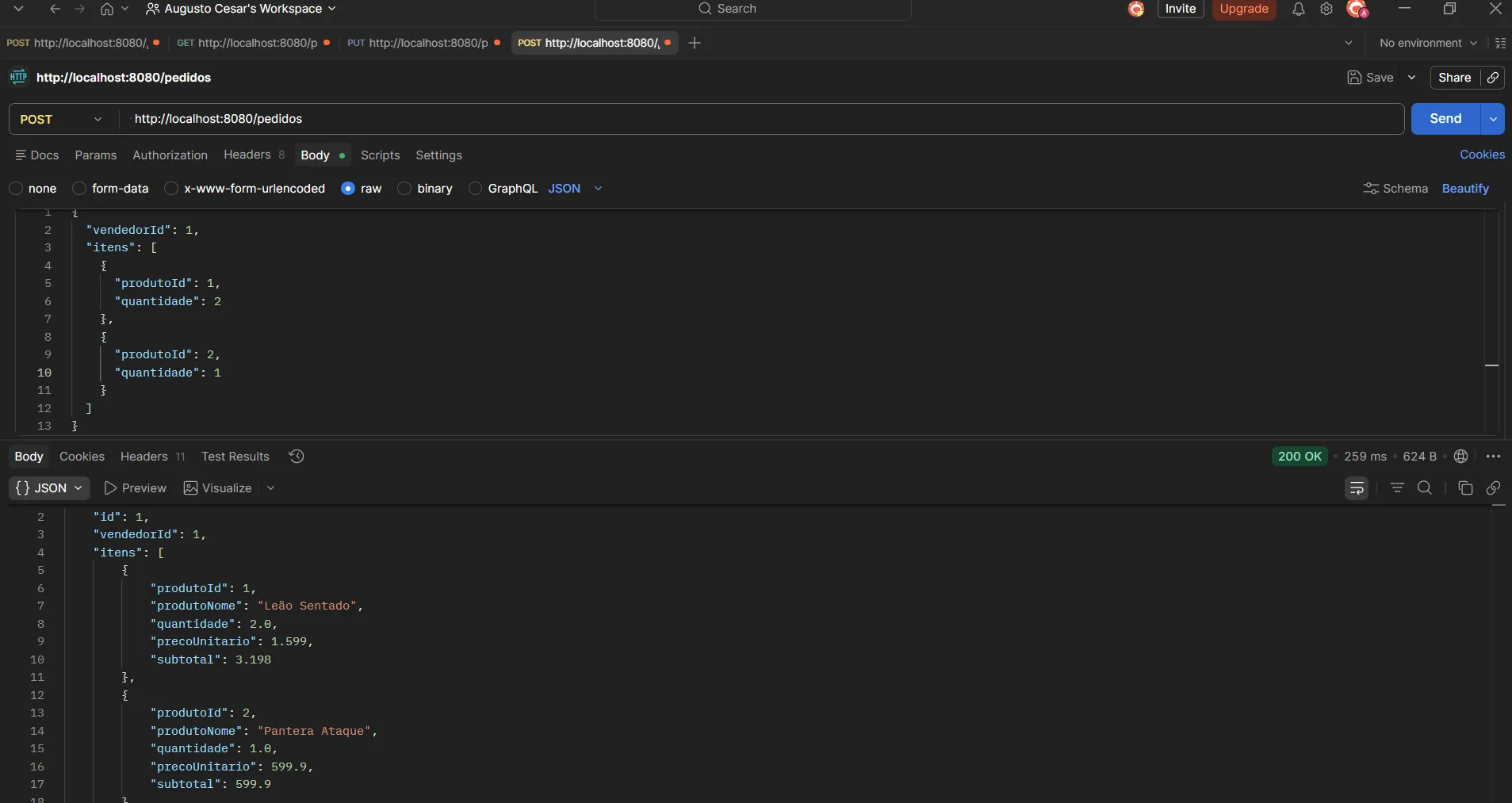Image resolution: width=1512 pixels, height=803 pixels.
Task: Open the Home icon
Action: (107, 9)
